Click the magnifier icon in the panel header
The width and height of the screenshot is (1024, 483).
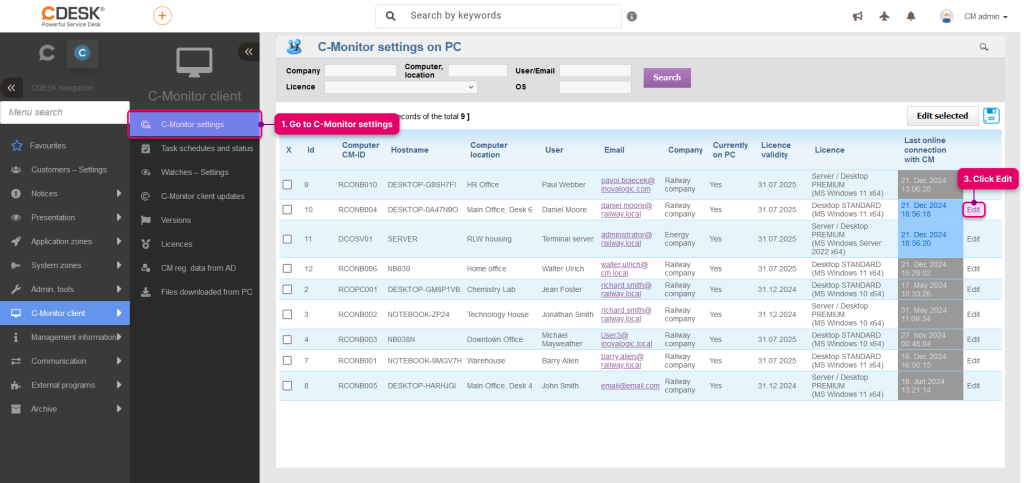[x=984, y=47]
